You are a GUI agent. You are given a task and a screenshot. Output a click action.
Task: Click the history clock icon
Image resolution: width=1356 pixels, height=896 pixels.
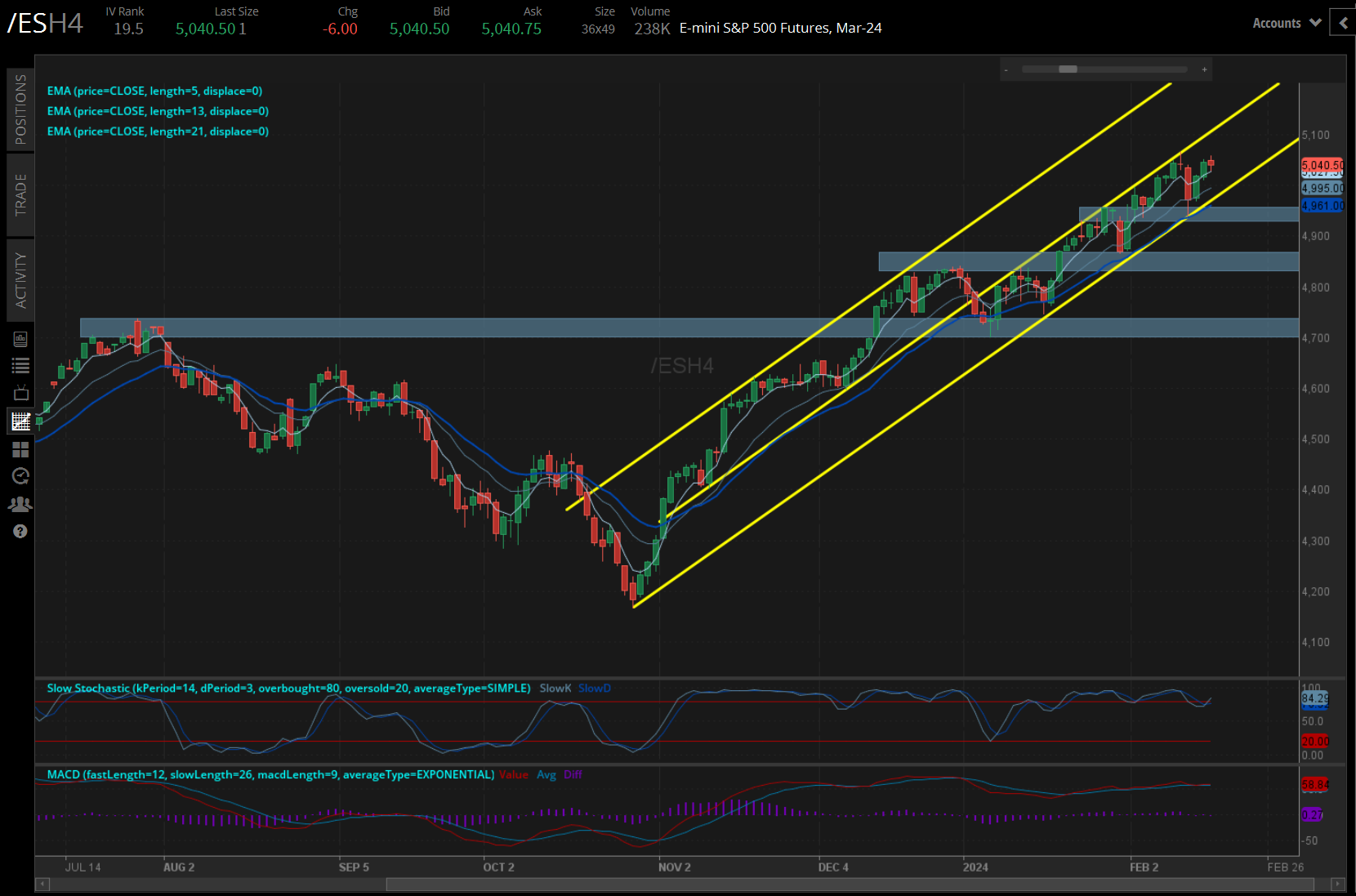click(x=20, y=476)
